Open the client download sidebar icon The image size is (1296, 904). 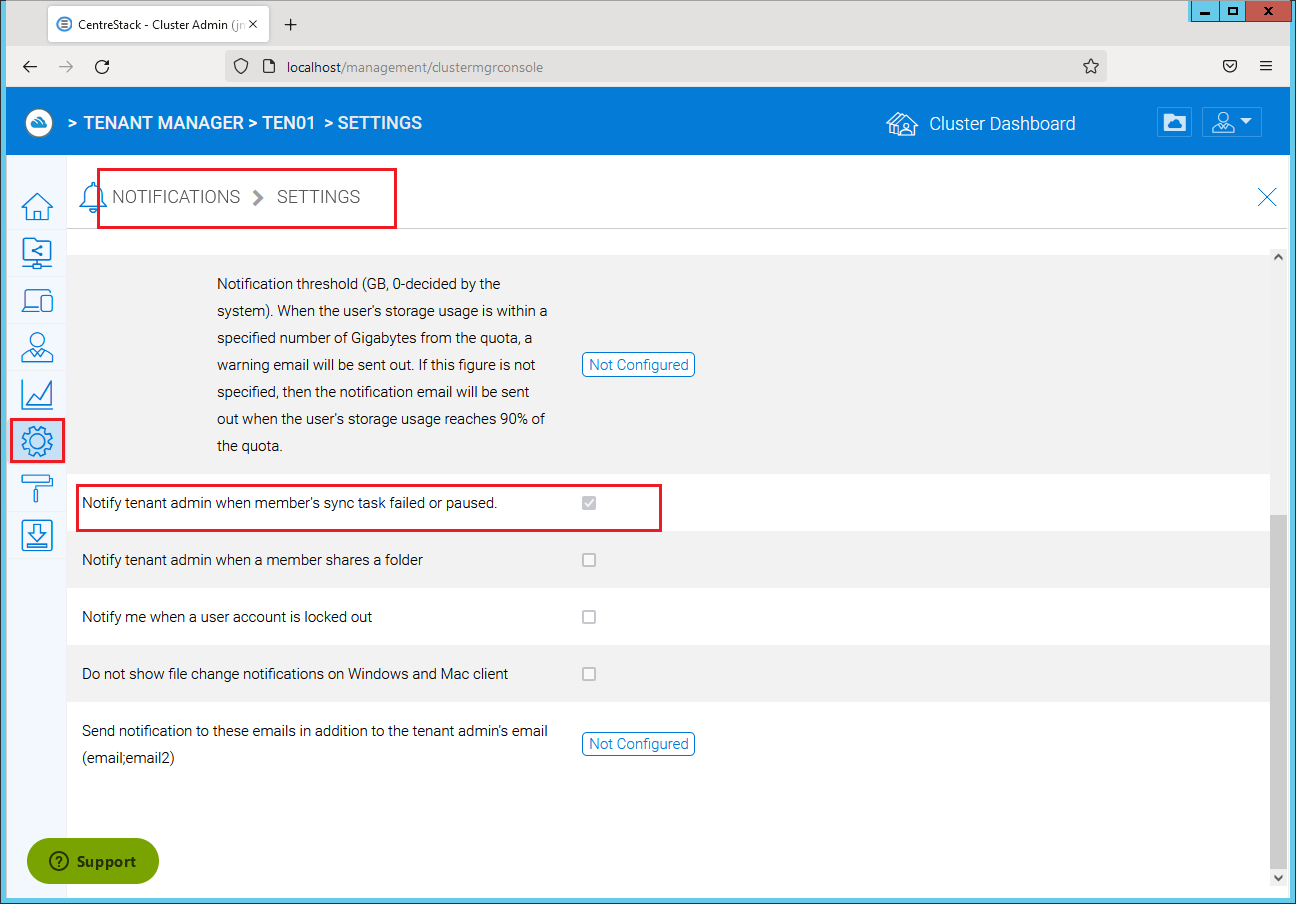pos(37,535)
